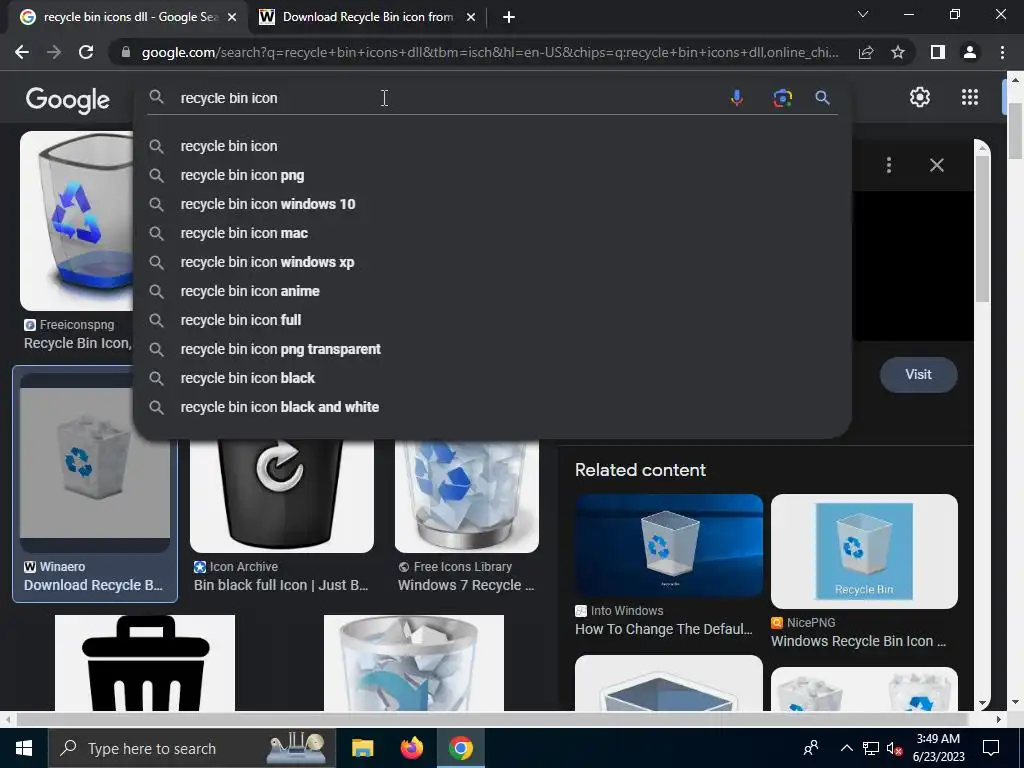Pick the first 'recycle bin icon' suggestion
1024x768 pixels.
pos(492,146)
